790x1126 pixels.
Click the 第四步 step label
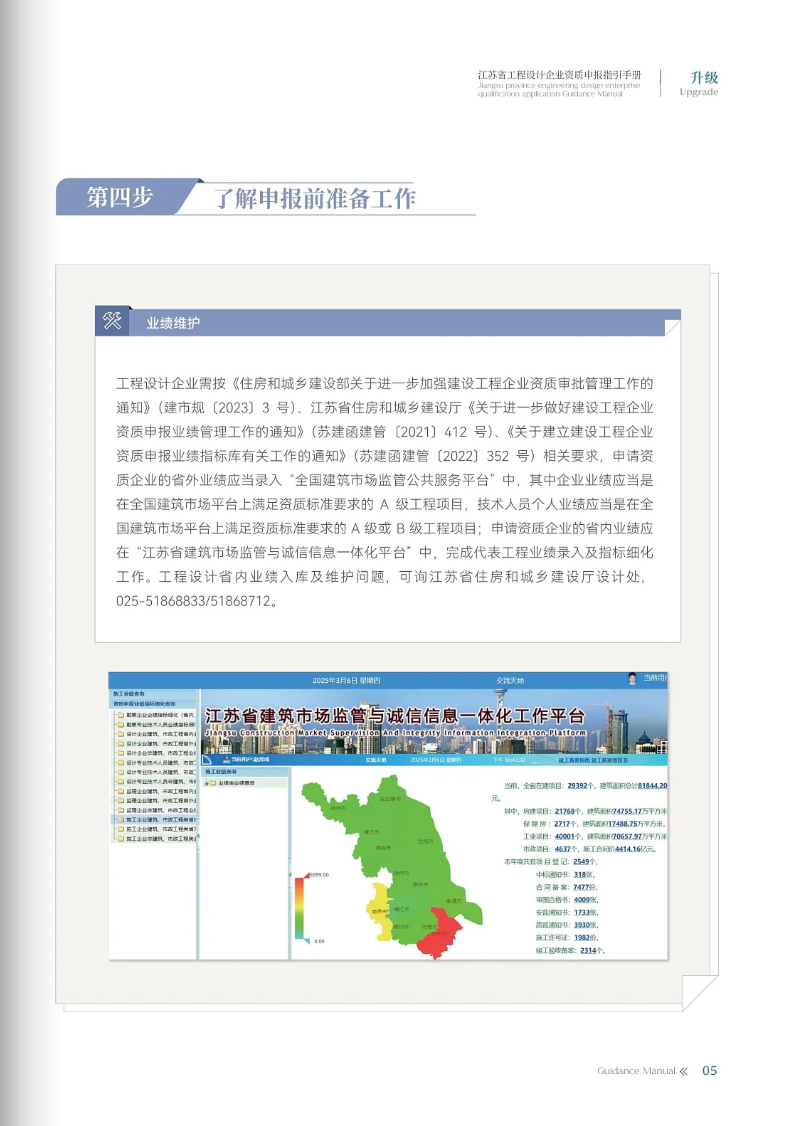(x=120, y=197)
